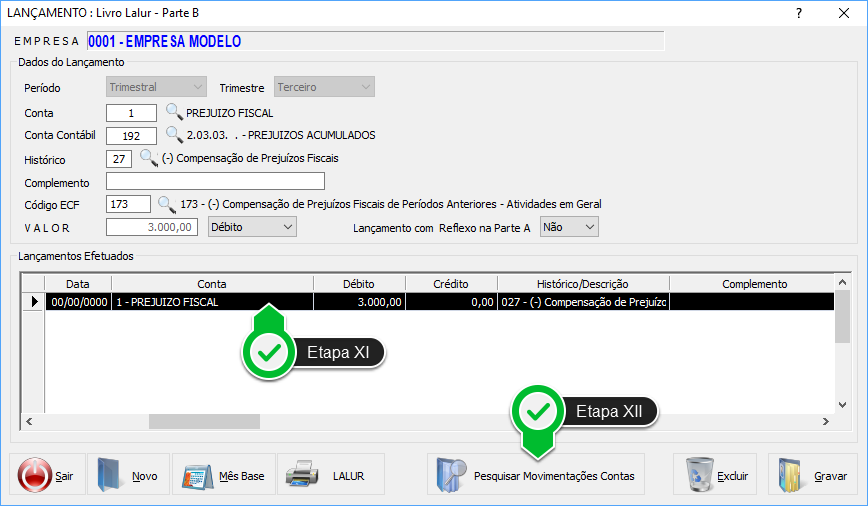
Task: Open Histórico lookup magnifier icon
Action: (x=148, y=158)
